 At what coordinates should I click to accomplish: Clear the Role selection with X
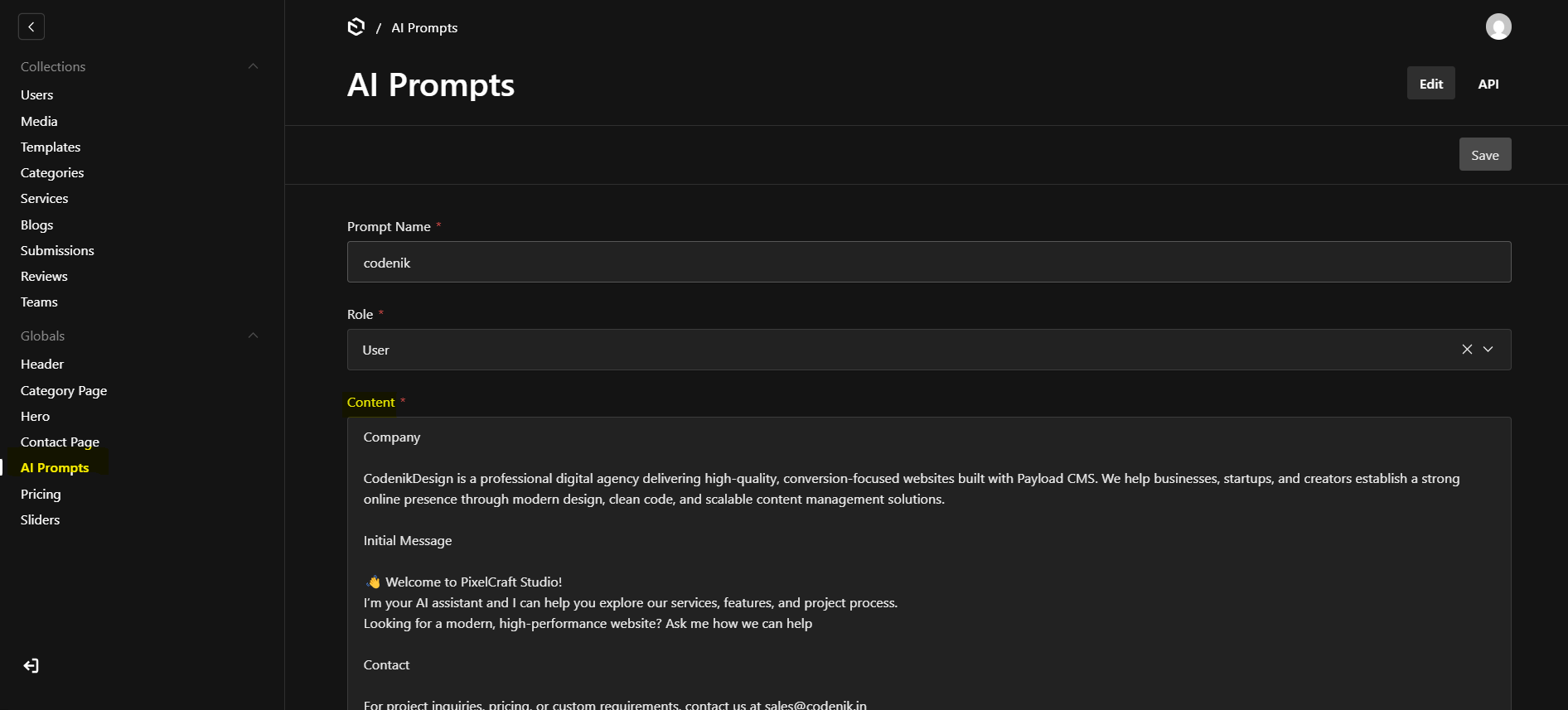[1467, 350]
